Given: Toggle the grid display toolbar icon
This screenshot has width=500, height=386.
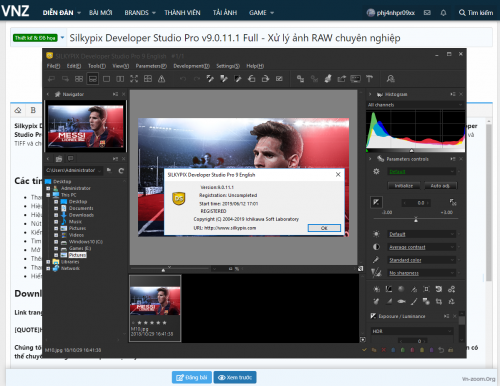Looking at the screenshot, I should click(x=148, y=79).
